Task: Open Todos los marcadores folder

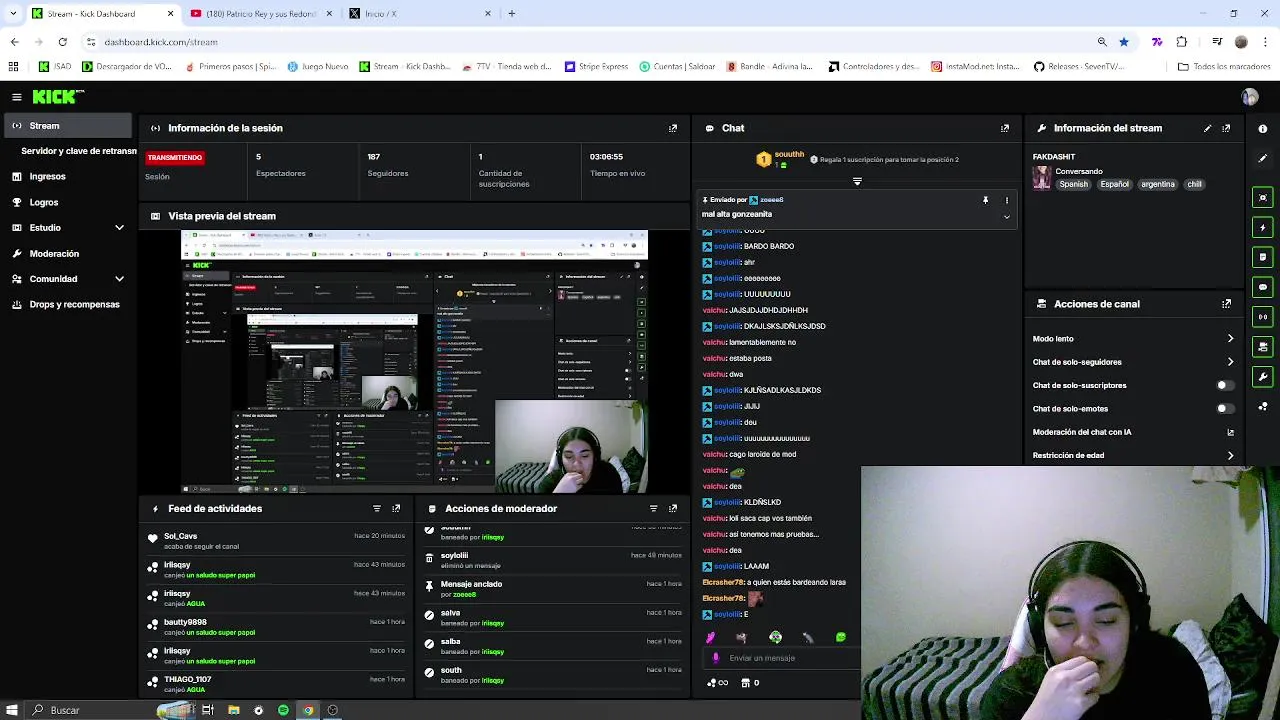Action: [x=1225, y=67]
